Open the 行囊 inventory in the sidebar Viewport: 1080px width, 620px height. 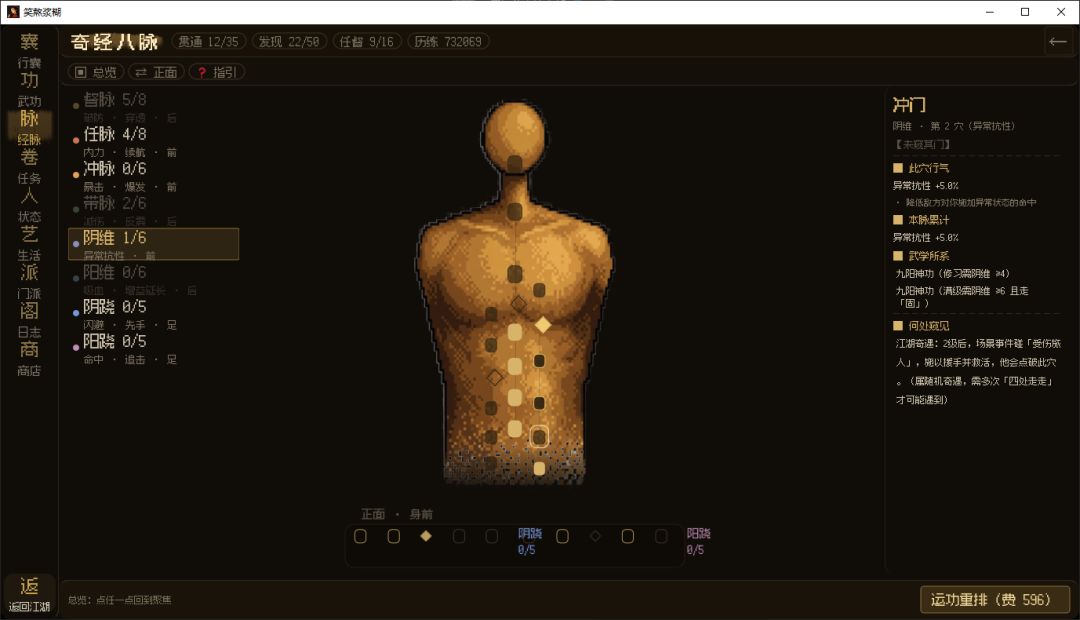(29, 50)
